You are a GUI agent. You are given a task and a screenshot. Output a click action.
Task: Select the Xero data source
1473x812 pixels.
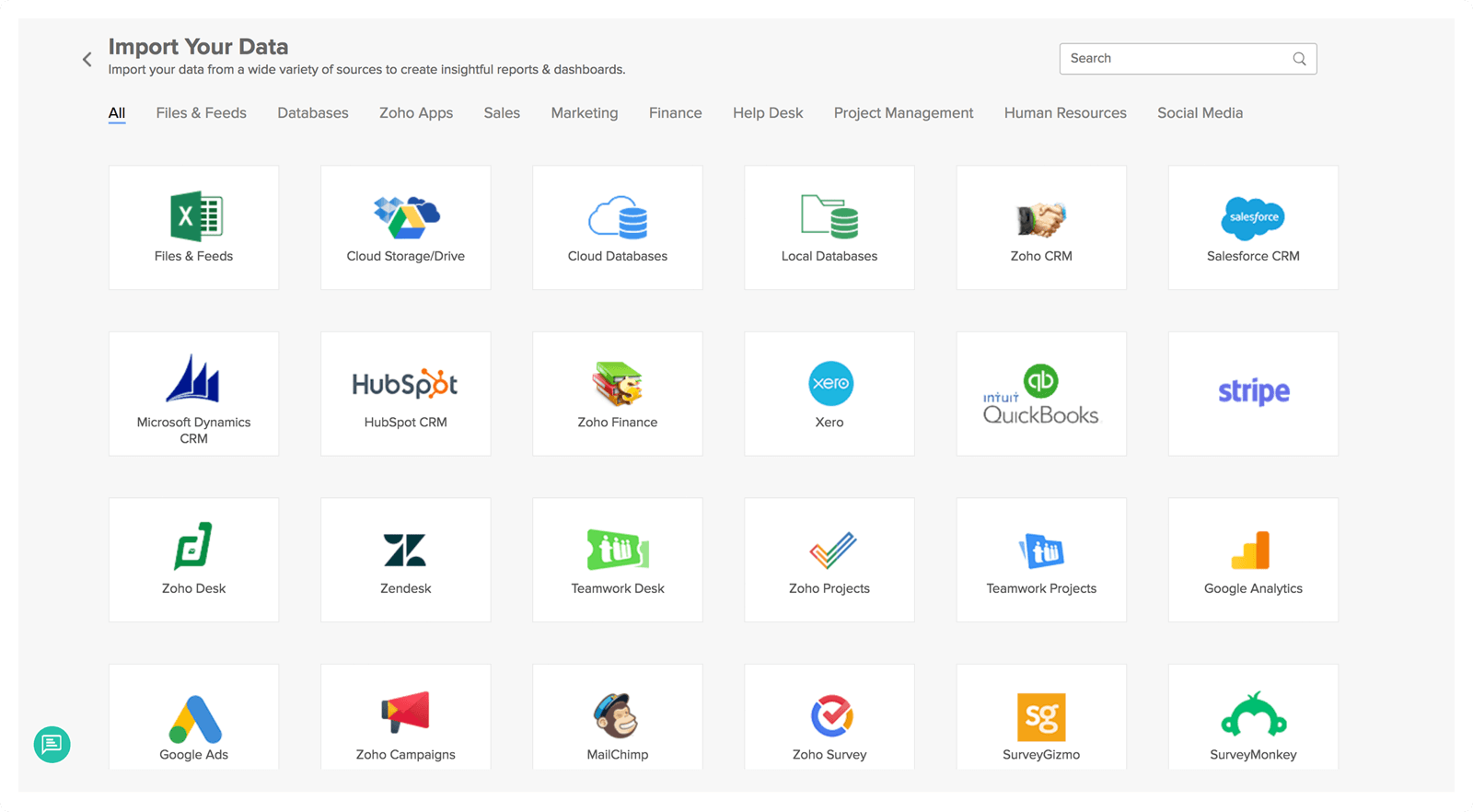[829, 394]
